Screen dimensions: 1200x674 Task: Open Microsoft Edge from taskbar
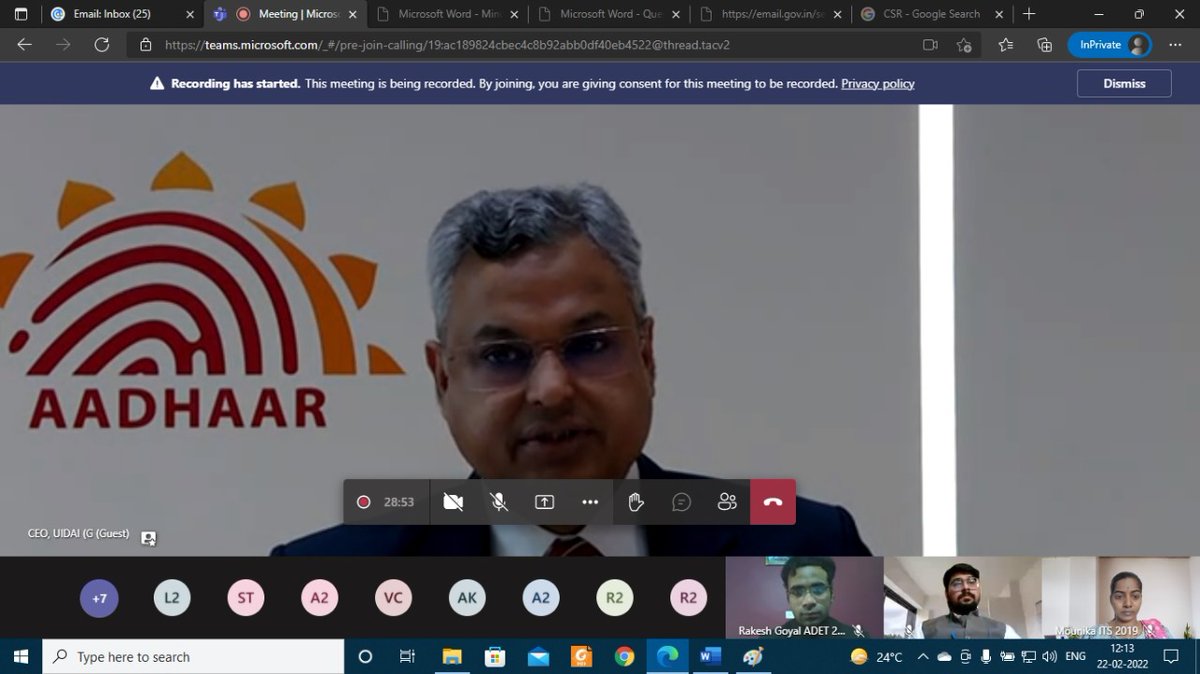coord(667,657)
